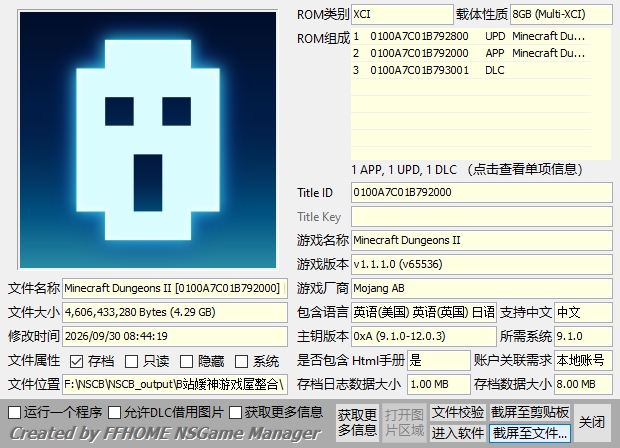Enable the 运行一个程序 checkbox

pyautogui.click(x=15, y=412)
